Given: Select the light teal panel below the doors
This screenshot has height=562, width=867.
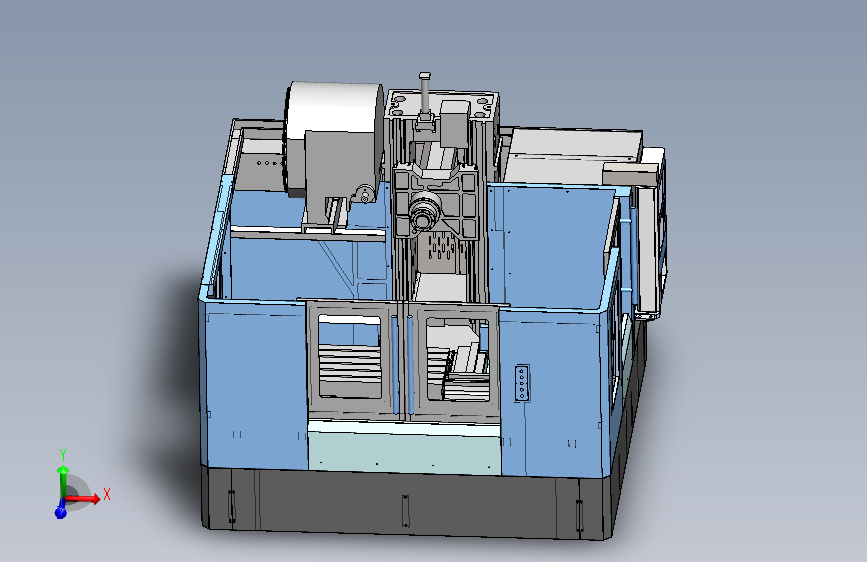Looking at the screenshot, I should coord(404,452).
